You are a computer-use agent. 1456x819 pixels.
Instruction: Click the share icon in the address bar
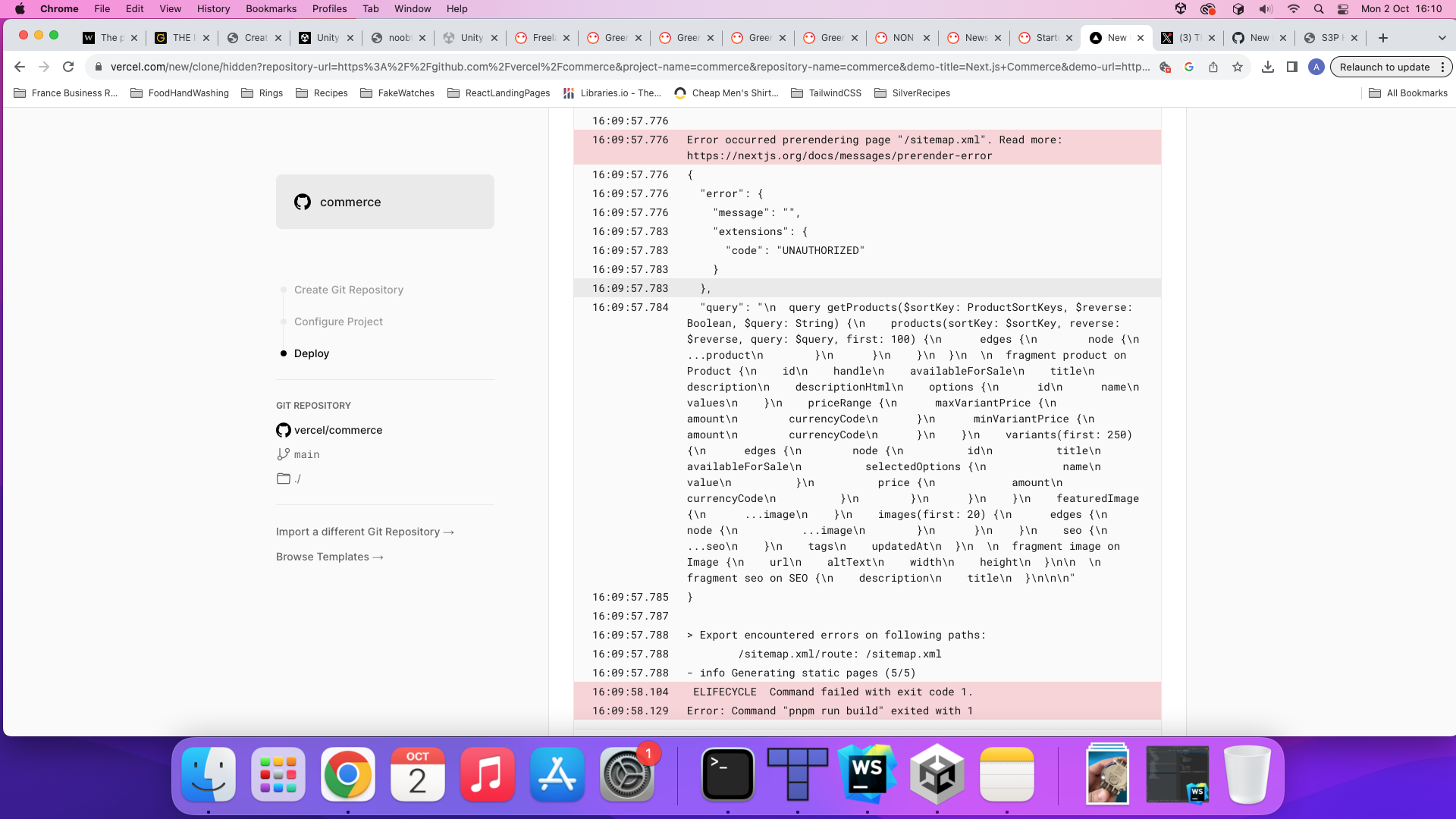point(1214,67)
